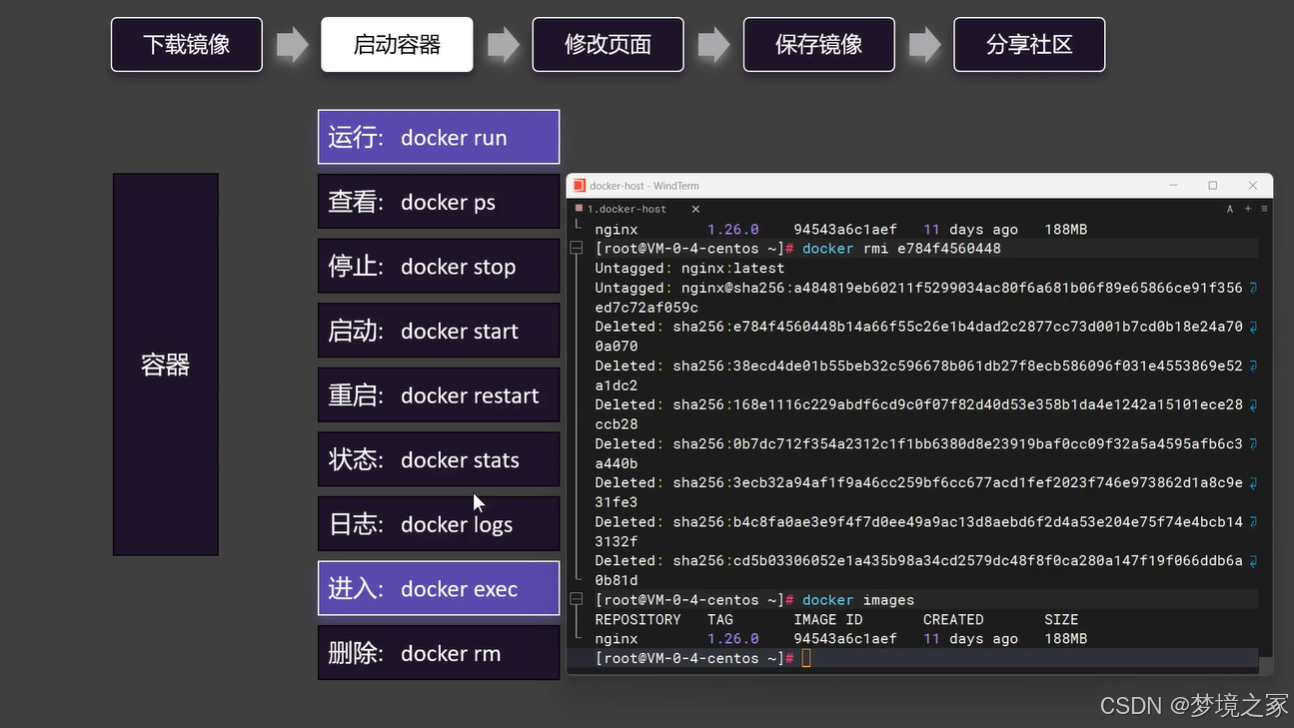
Task: Open the 修改页面 step
Action: coord(608,45)
